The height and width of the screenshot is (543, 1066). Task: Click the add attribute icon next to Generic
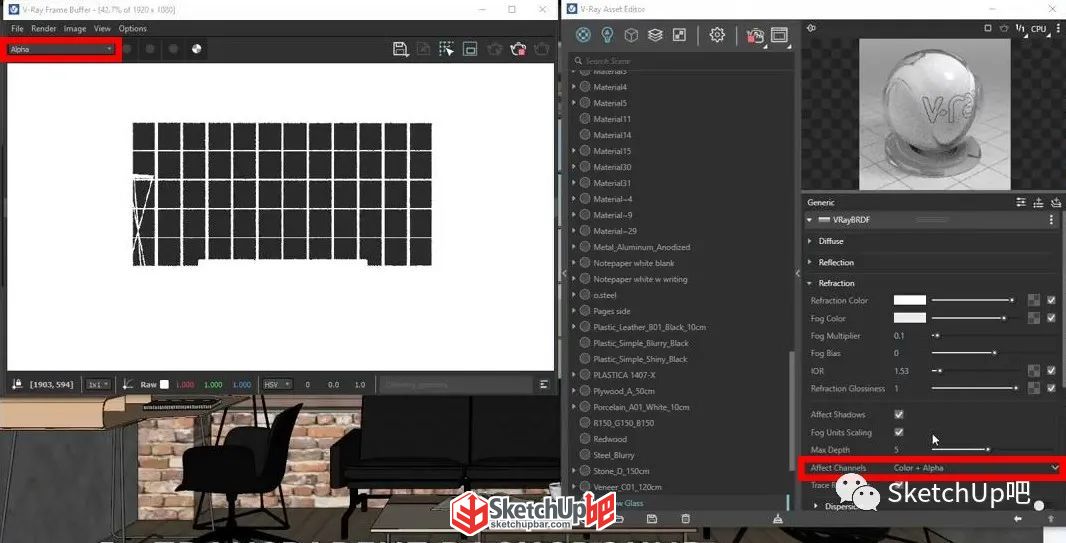point(1038,203)
